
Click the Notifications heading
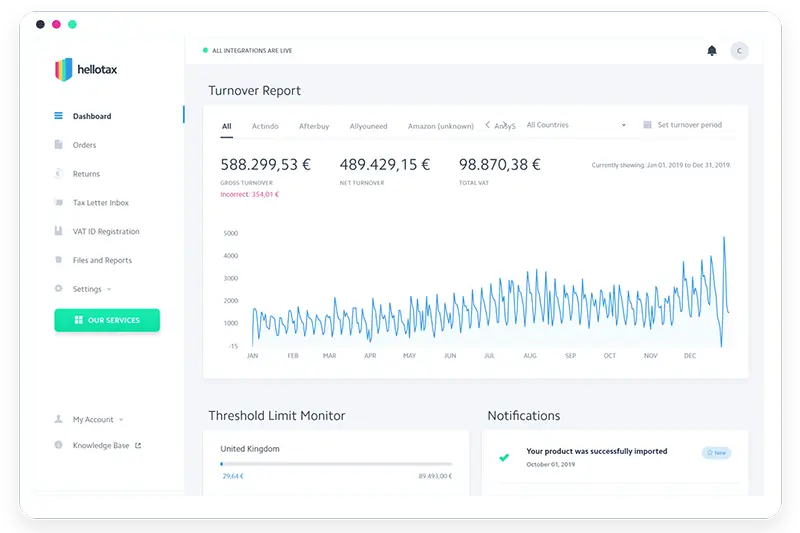click(523, 416)
